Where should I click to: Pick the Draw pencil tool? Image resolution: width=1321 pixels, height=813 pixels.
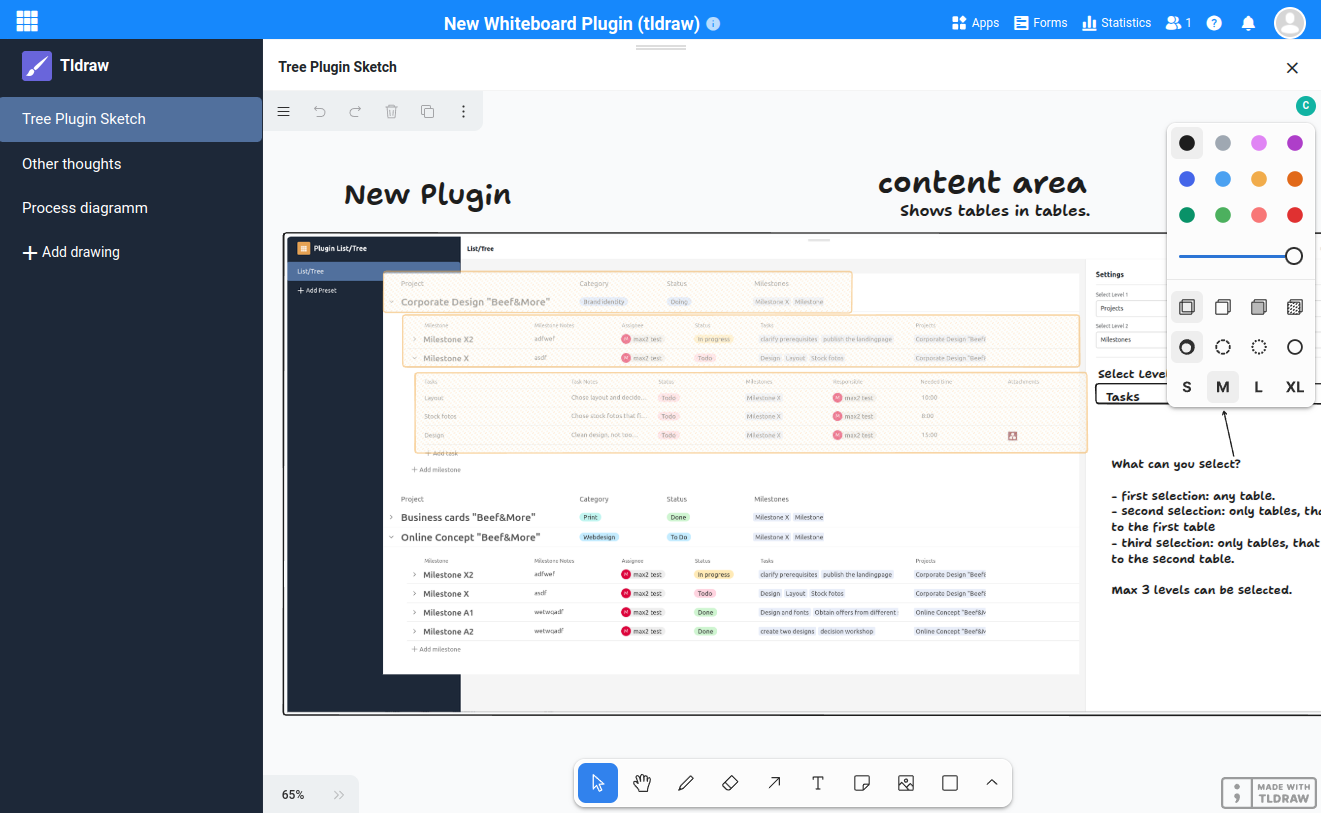click(x=686, y=783)
